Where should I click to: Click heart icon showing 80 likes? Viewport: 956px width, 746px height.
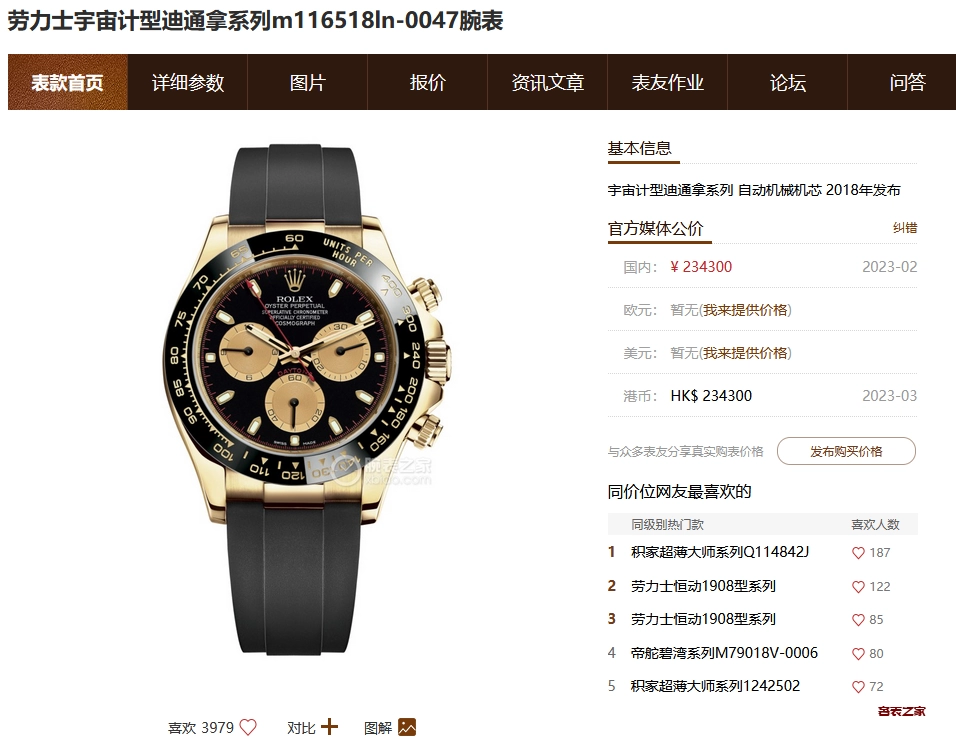tap(858, 654)
